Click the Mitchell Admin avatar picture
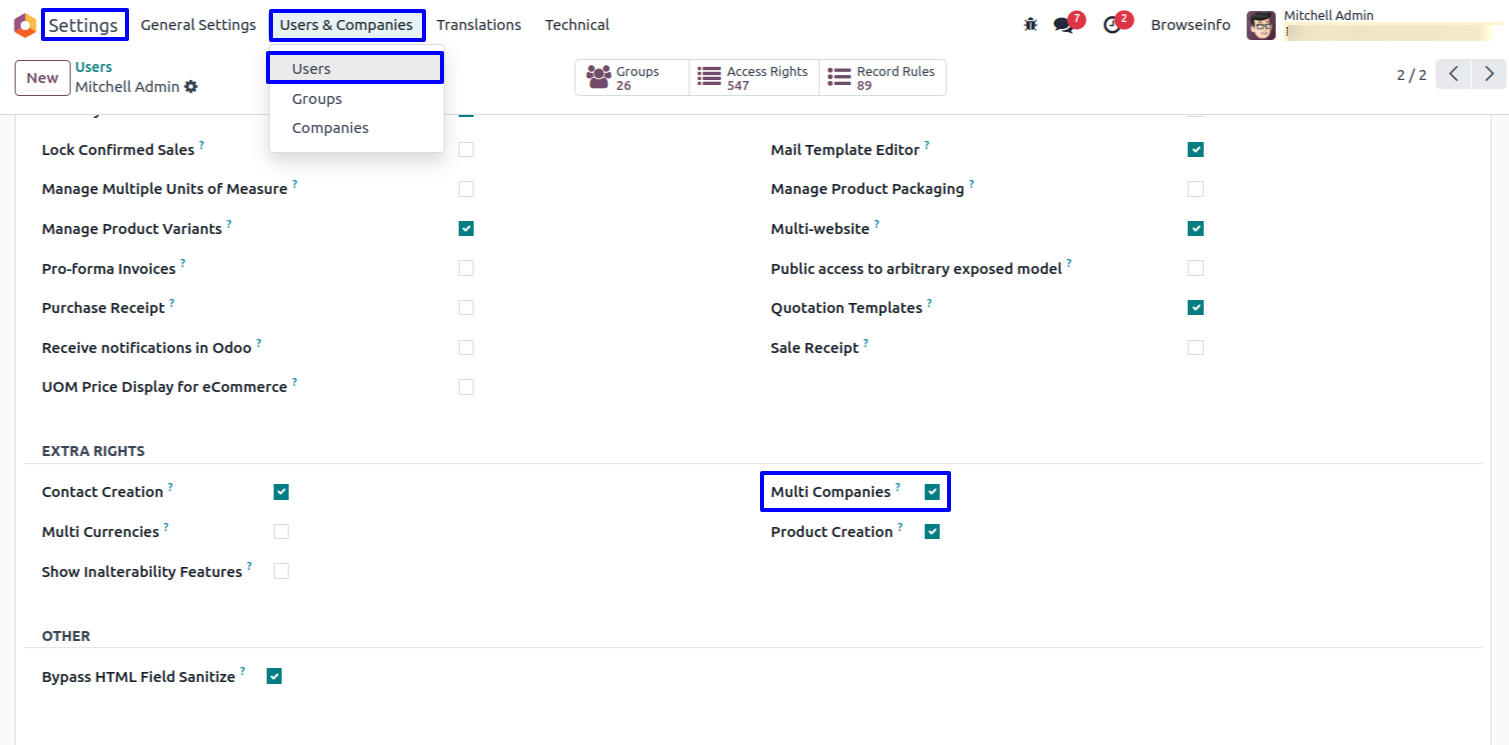This screenshot has width=1509, height=745. 1261,25
